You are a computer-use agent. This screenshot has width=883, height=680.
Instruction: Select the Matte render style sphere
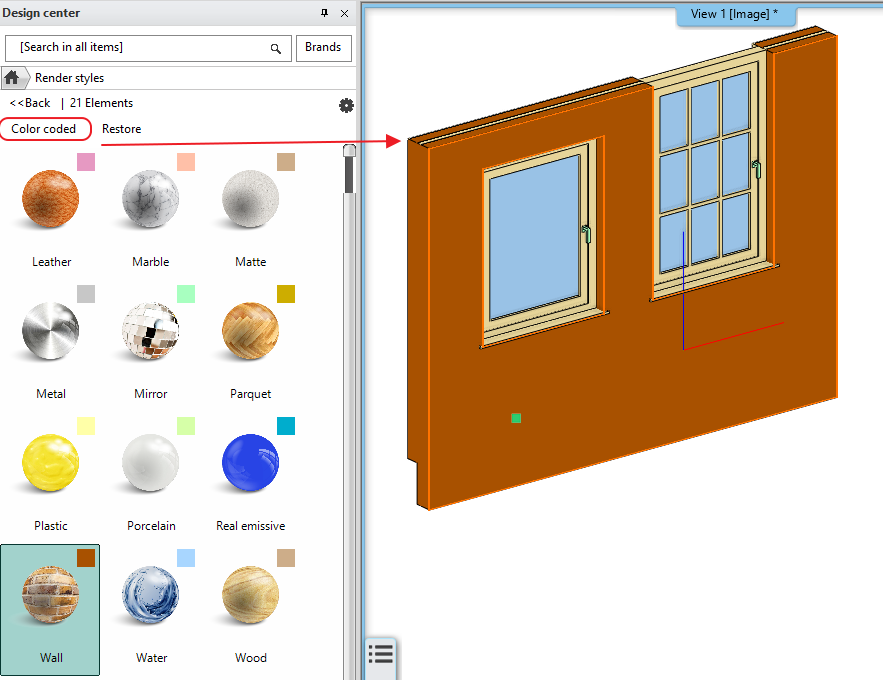[251, 199]
